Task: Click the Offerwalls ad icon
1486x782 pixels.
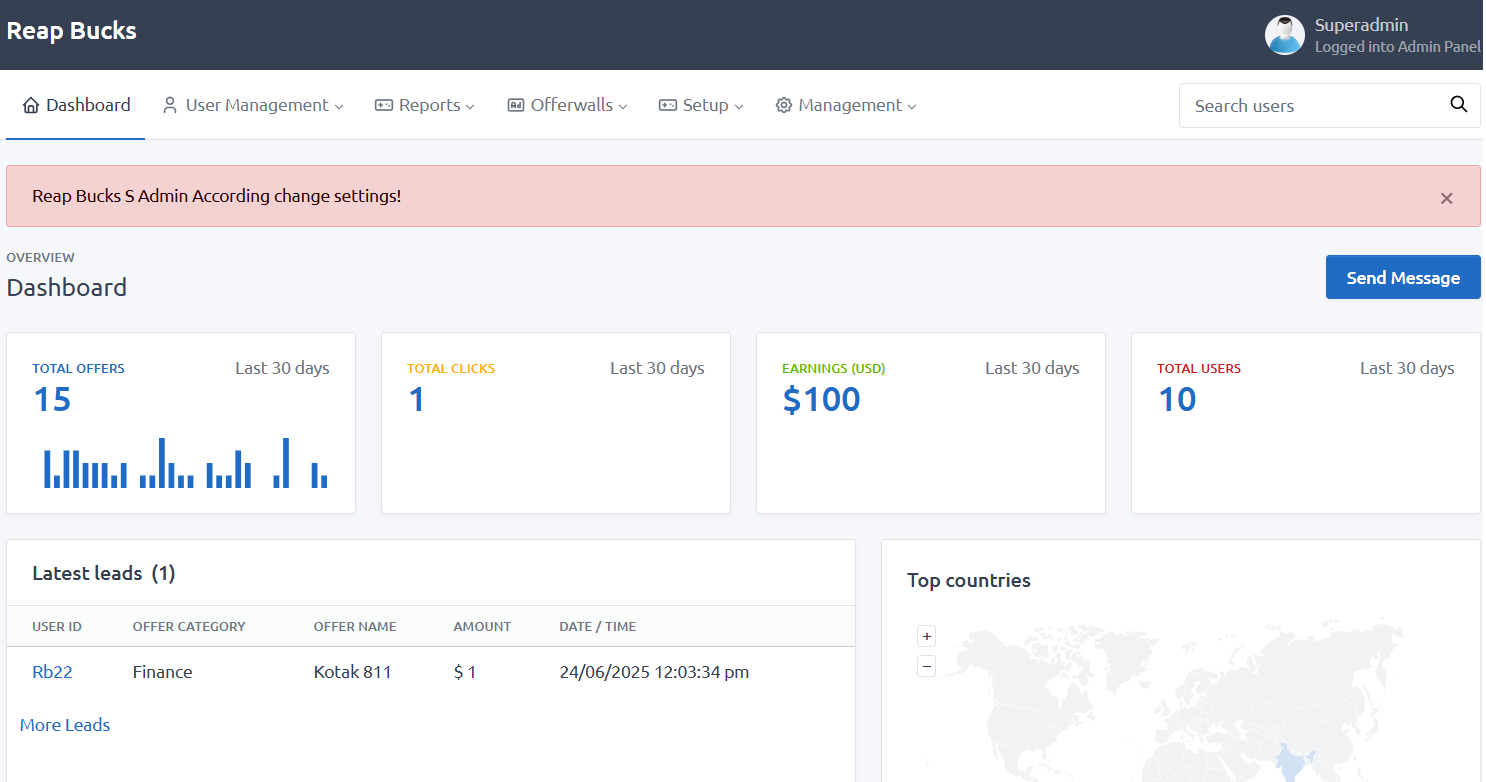Action: click(516, 105)
